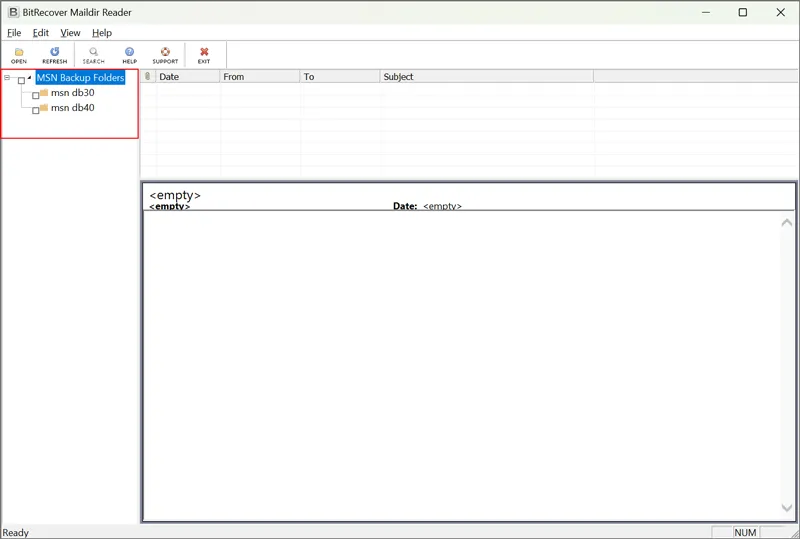Sort messages by Date column header
The image size is (800, 539).
click(x=187, y=77)
